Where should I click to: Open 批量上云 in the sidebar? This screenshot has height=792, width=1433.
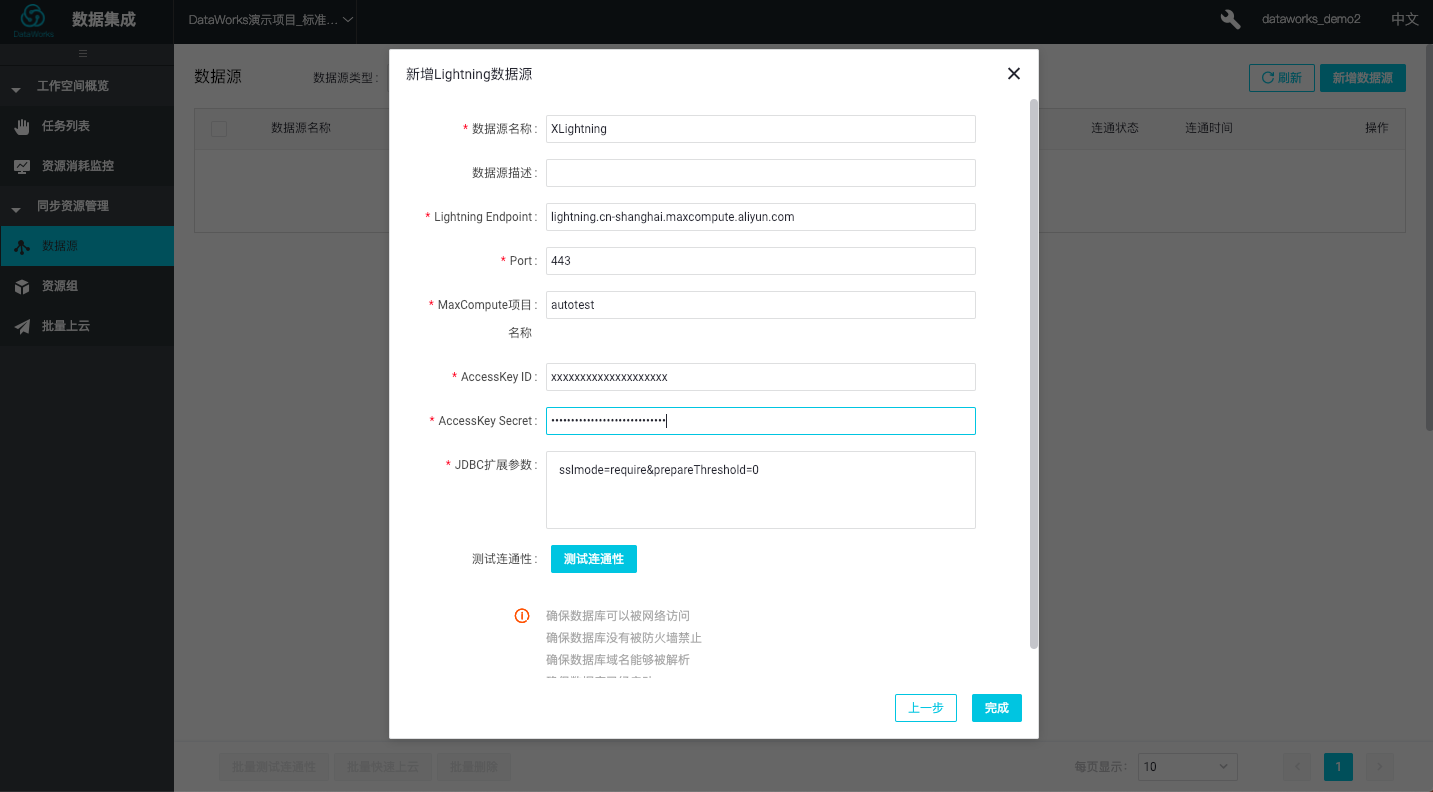point(87,326)
